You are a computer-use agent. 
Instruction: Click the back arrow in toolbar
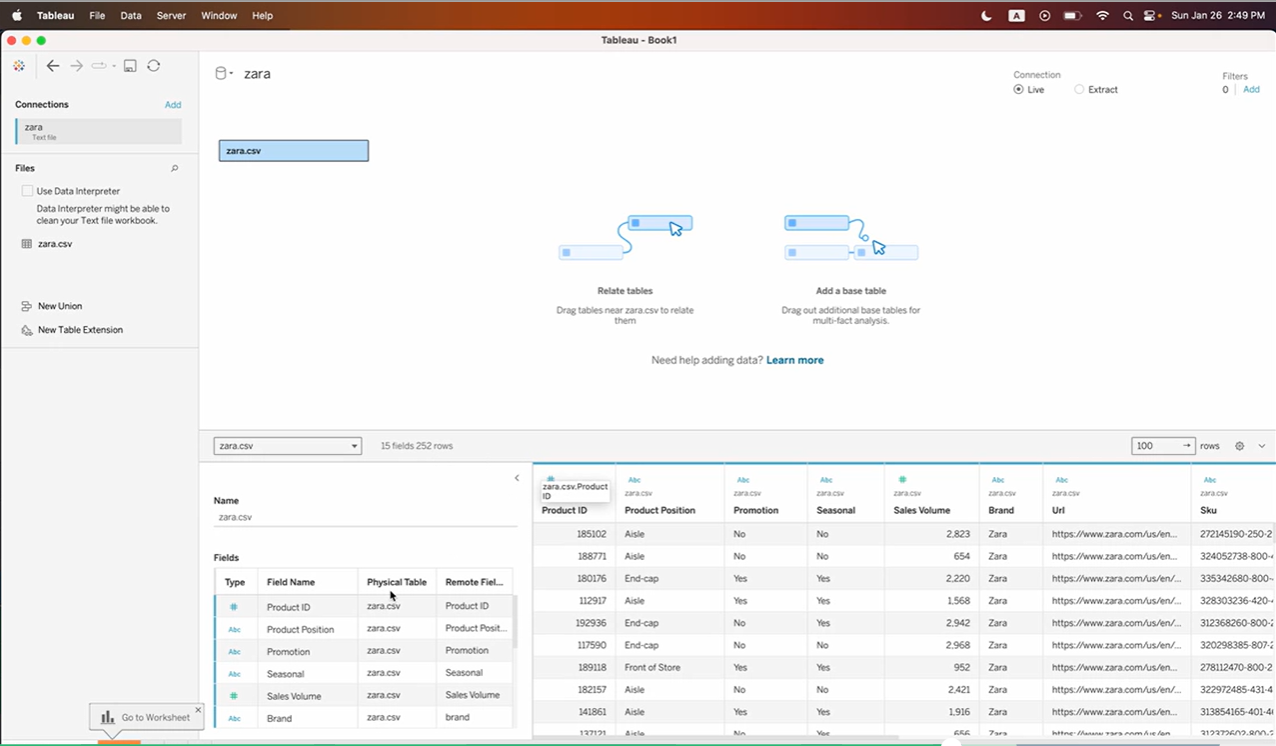[x=53, y=66]
